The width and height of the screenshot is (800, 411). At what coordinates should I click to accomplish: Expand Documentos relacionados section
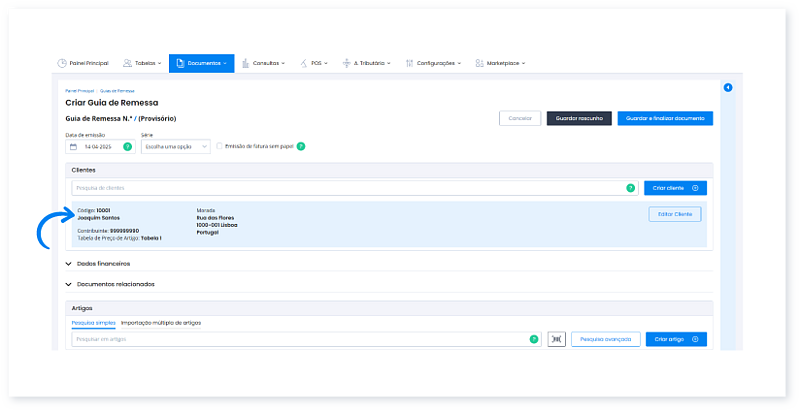point(115,284)
